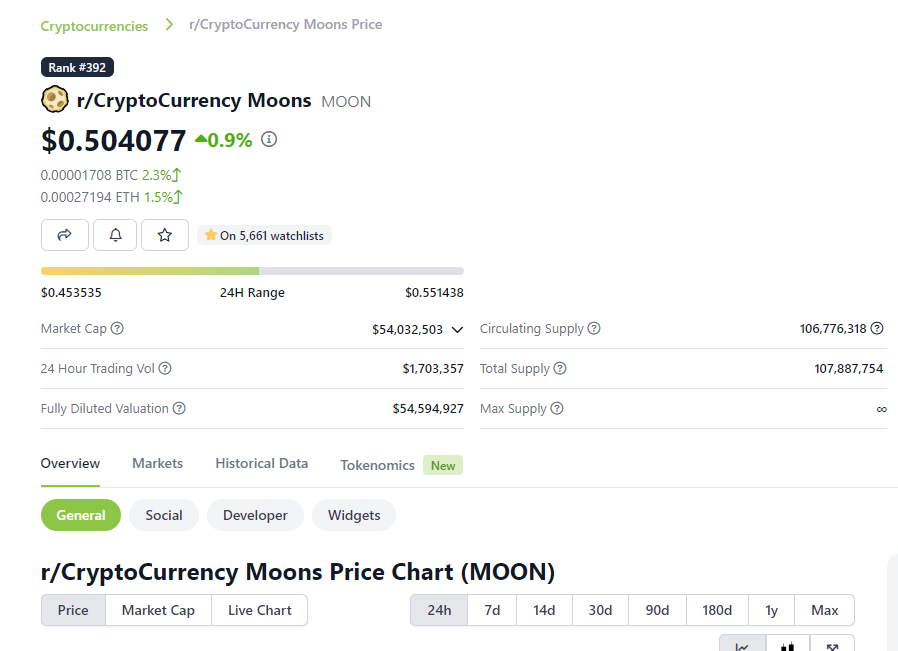Screen dimensions: 898x651
Task: Set a price alert via the bell icon
Action: pos(114,235)
